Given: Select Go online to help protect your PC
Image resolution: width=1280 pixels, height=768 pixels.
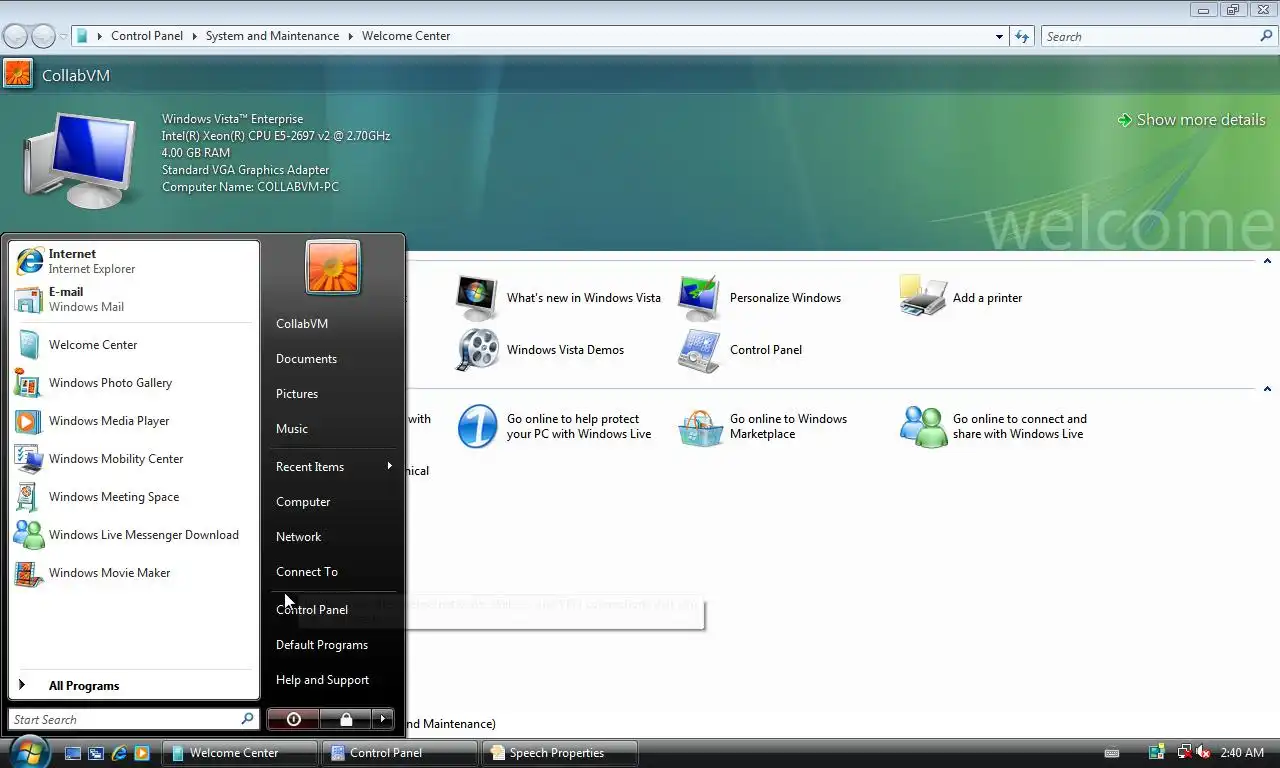Looking at the screenshot, I should (x=555, y=427).
